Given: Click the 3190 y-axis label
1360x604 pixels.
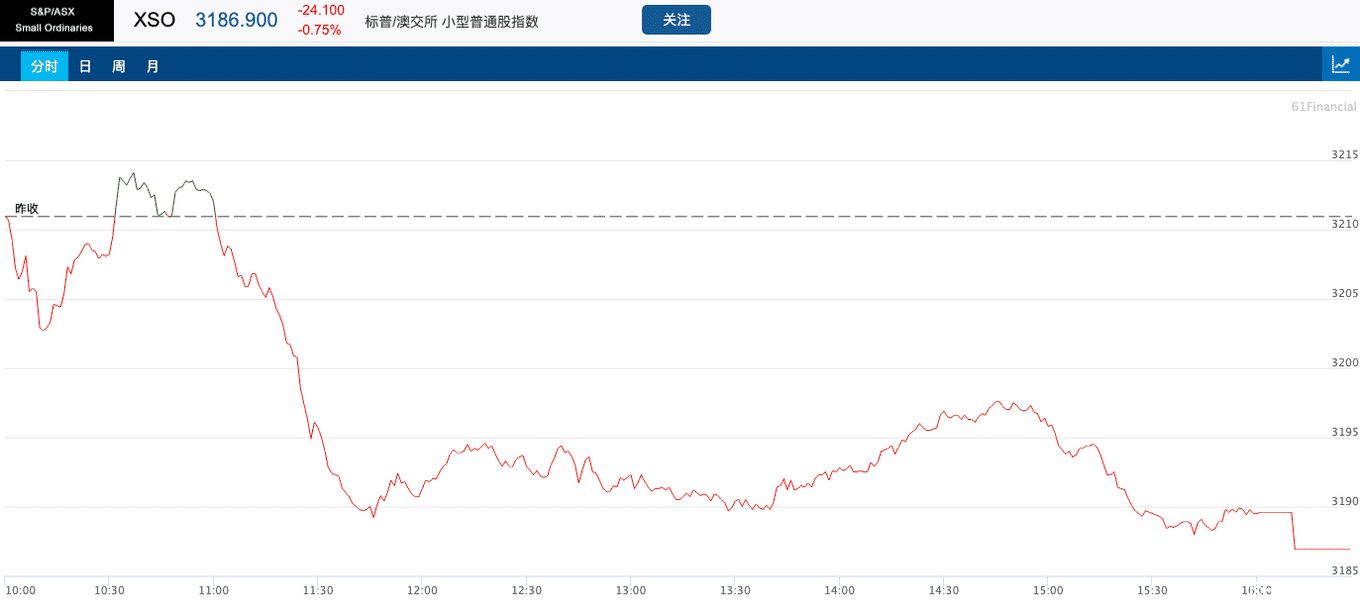Looking at the screenshot, I should coord(1345,501).
